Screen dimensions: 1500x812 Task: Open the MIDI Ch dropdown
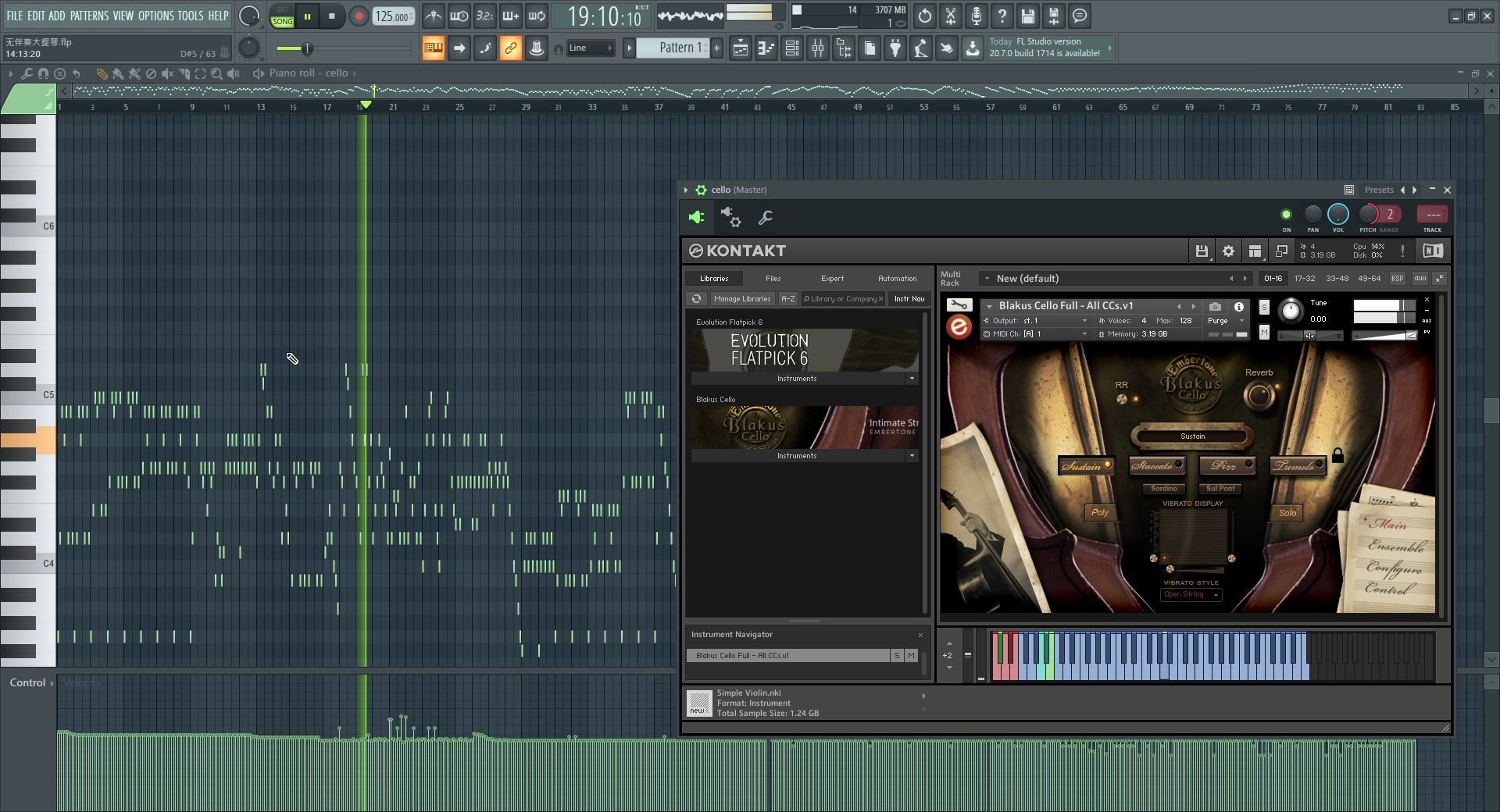pos(1036,334)
